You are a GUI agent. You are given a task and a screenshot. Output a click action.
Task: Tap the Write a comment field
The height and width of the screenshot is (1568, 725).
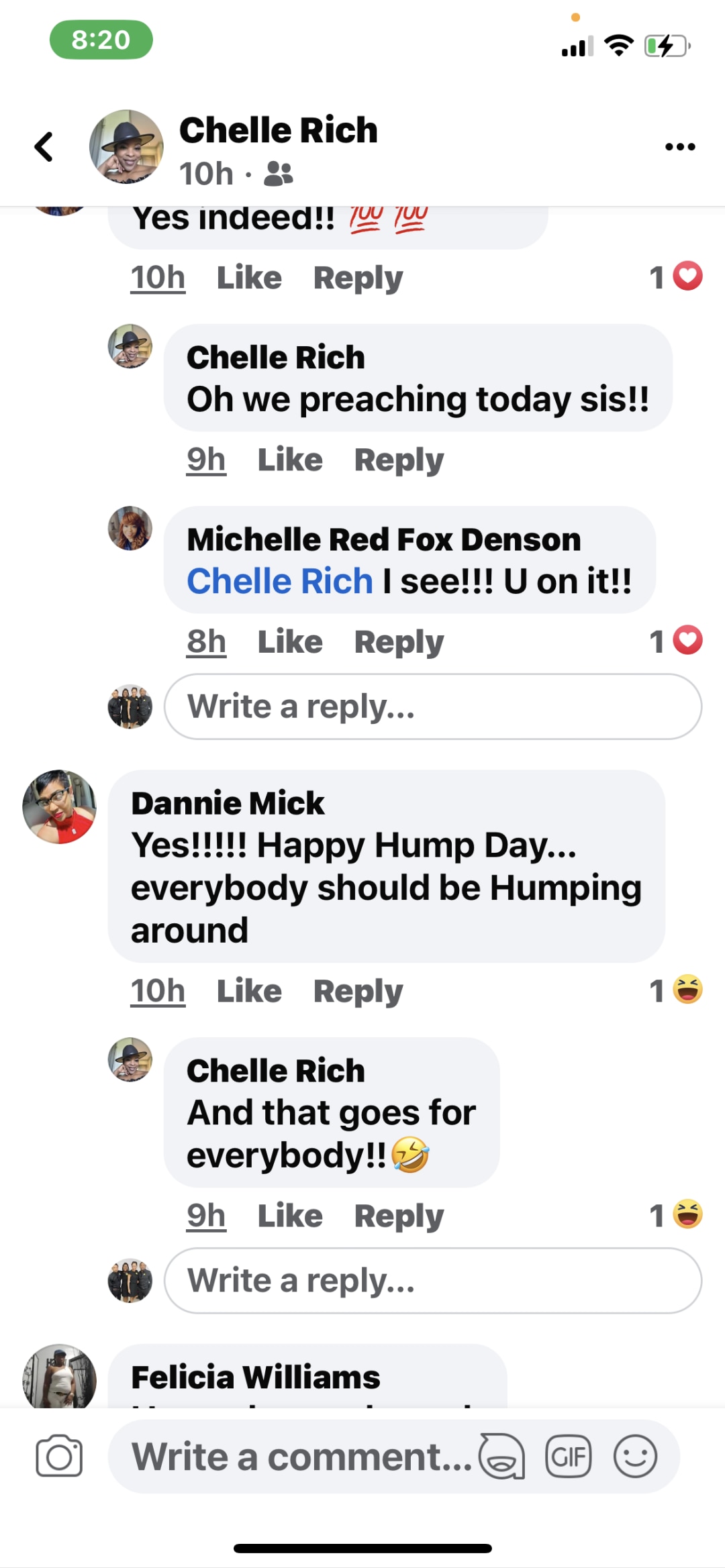(302, 1456)
